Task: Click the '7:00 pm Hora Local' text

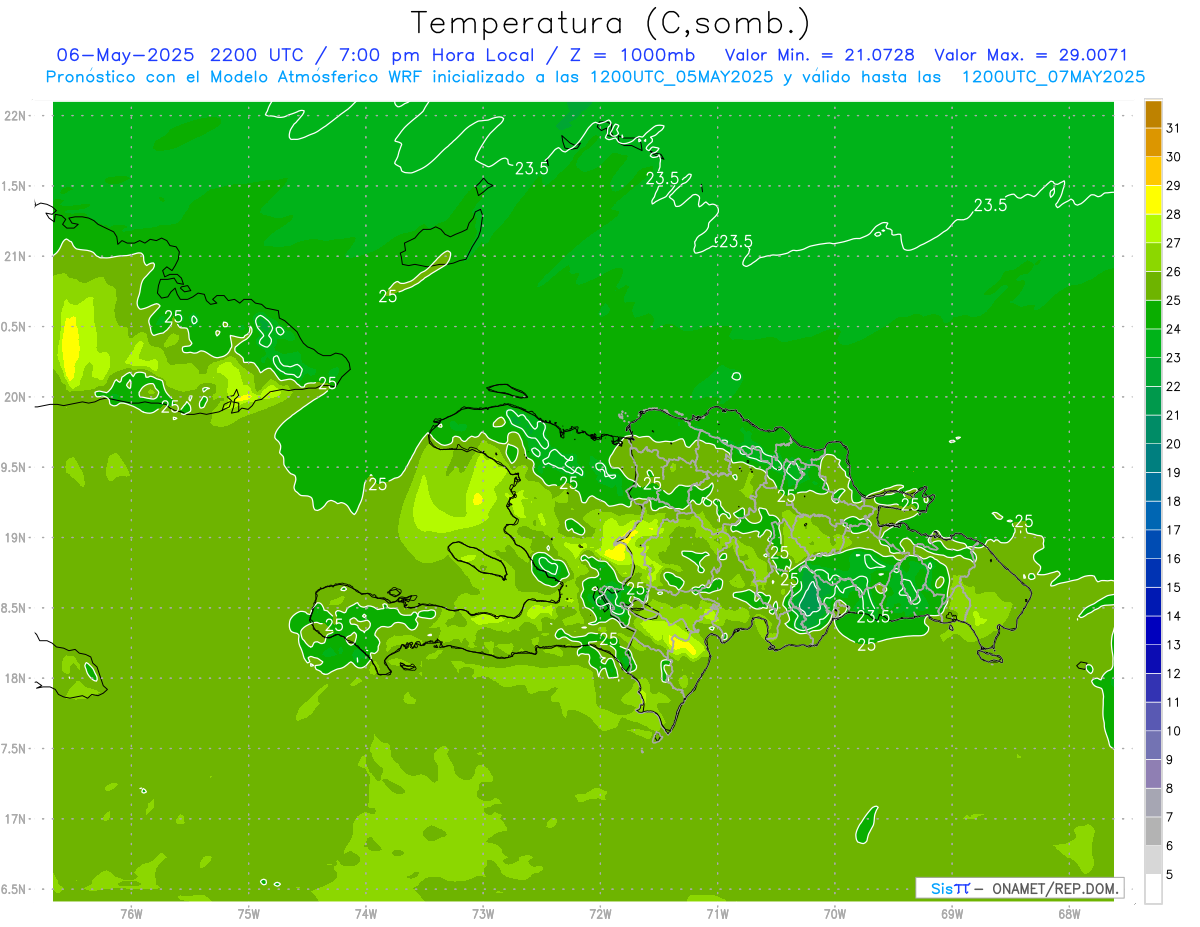Action: (x=438, y=55)
